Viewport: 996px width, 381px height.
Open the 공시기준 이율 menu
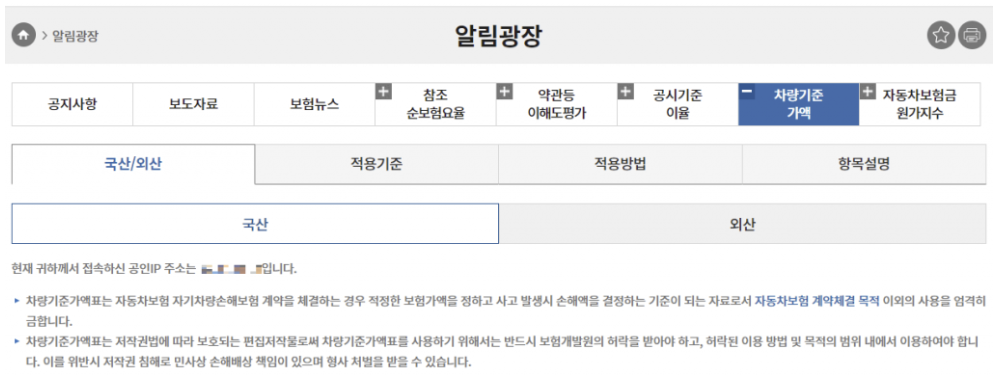click(x=678, y=105)
